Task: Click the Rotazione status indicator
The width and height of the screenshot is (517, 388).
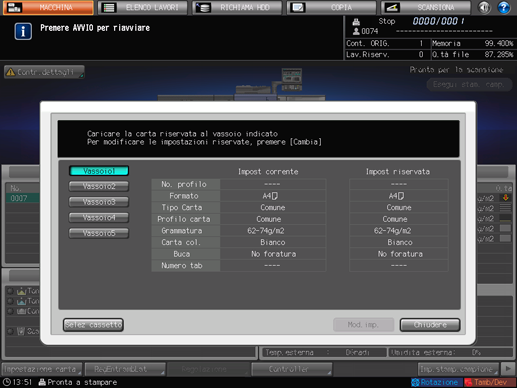Action: [x=436, y=382]
